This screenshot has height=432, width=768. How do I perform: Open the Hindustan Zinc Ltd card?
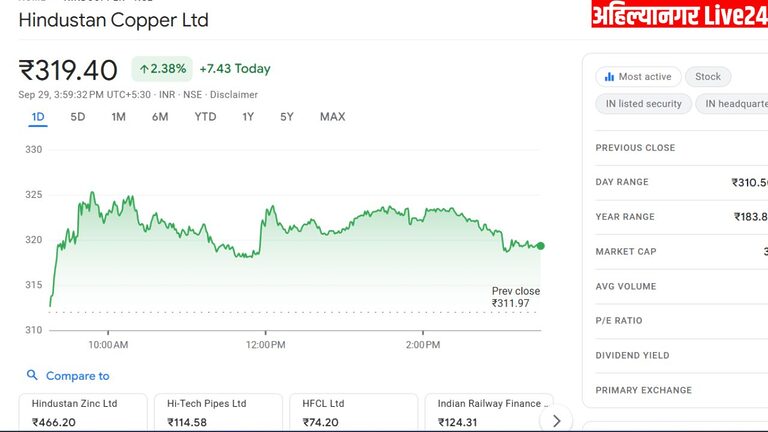[x=82, y=412]
